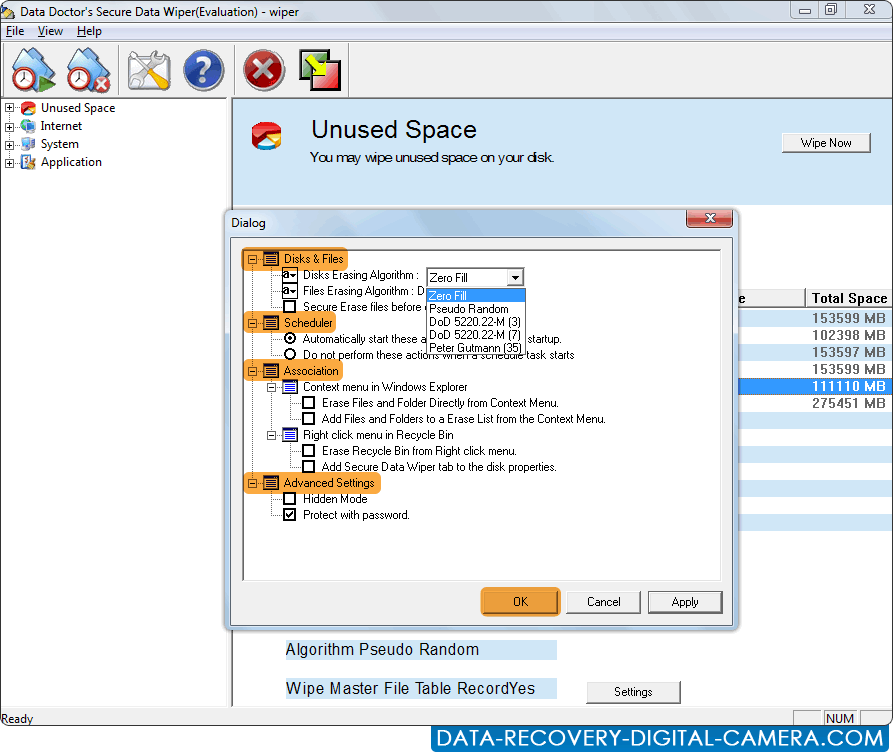Screen dimensions: 893x752
Task: Click the System computer tree icon
Action: pos(28,144)
